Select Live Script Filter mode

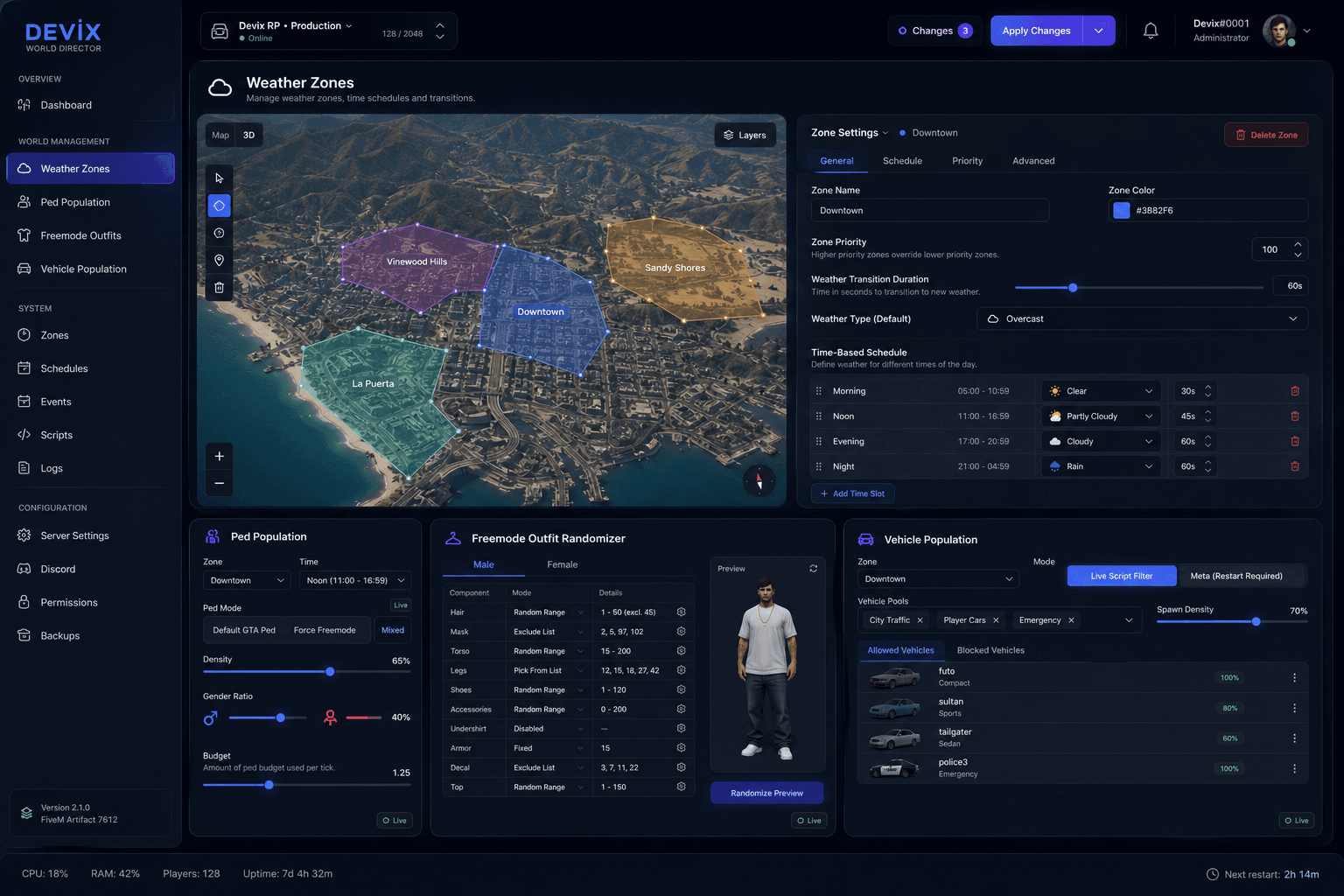point(1122,576)
